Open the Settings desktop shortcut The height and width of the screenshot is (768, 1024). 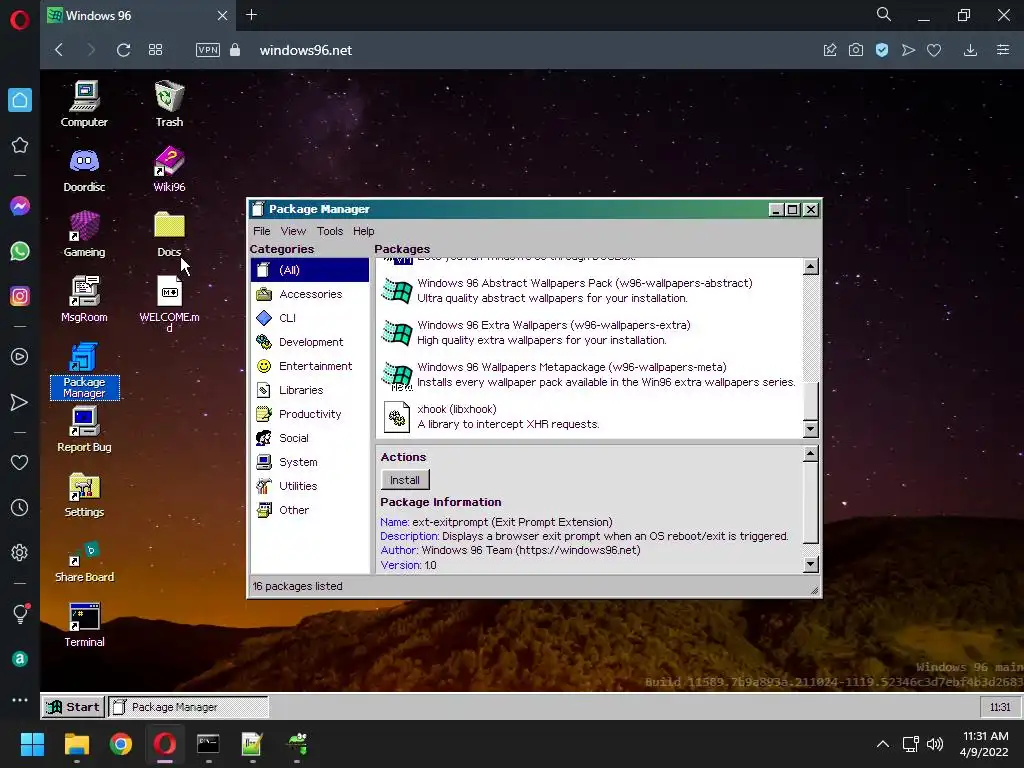[84, 494]
